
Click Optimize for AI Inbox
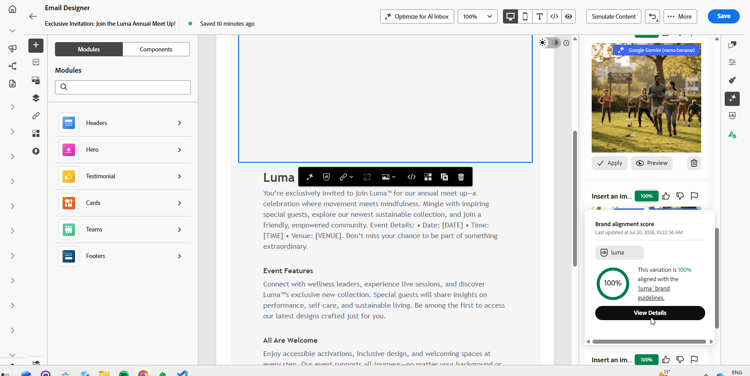point(417,16)
